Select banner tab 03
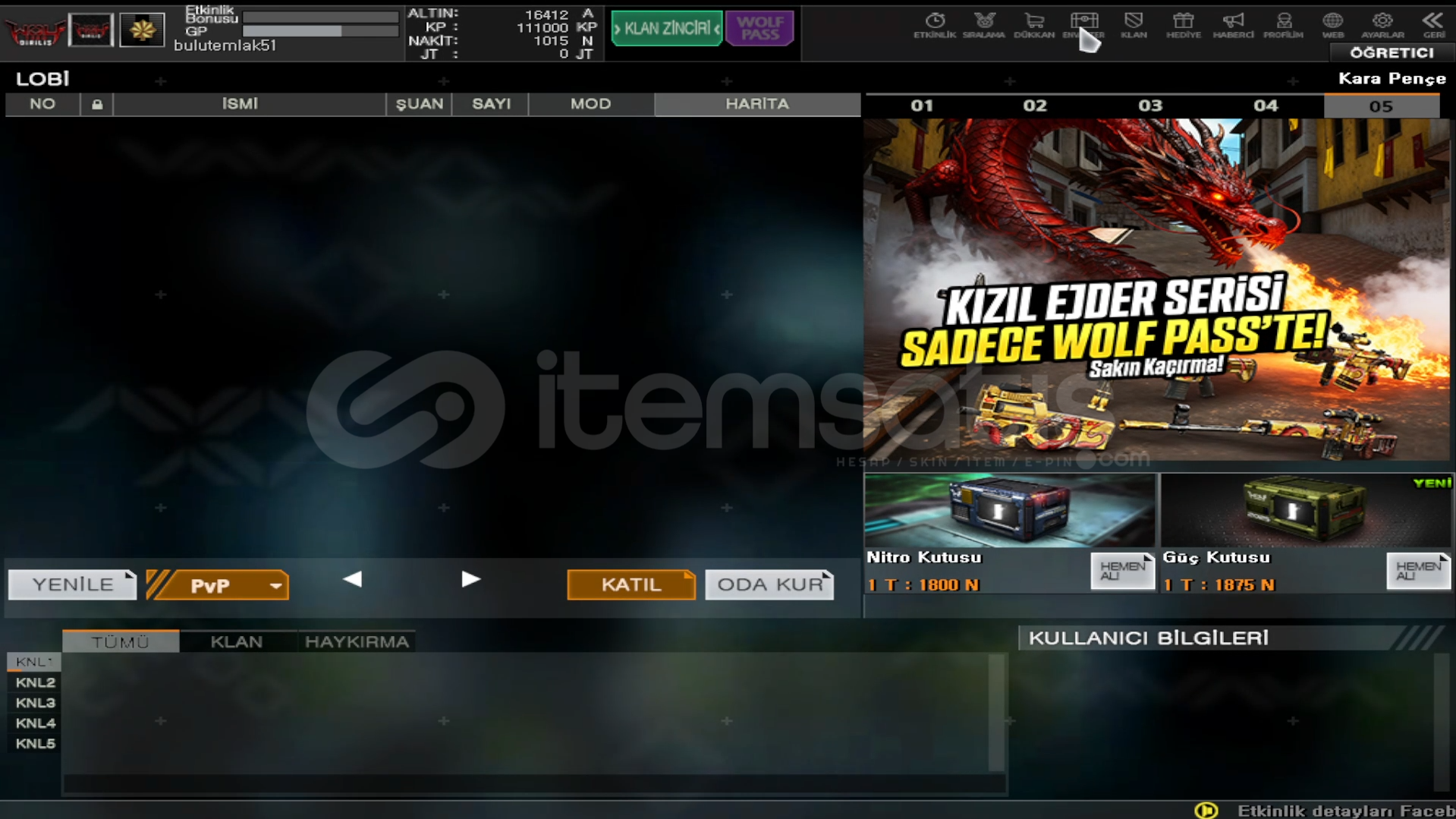Viewport: 1456px width, 819px height. point(1149,106)
